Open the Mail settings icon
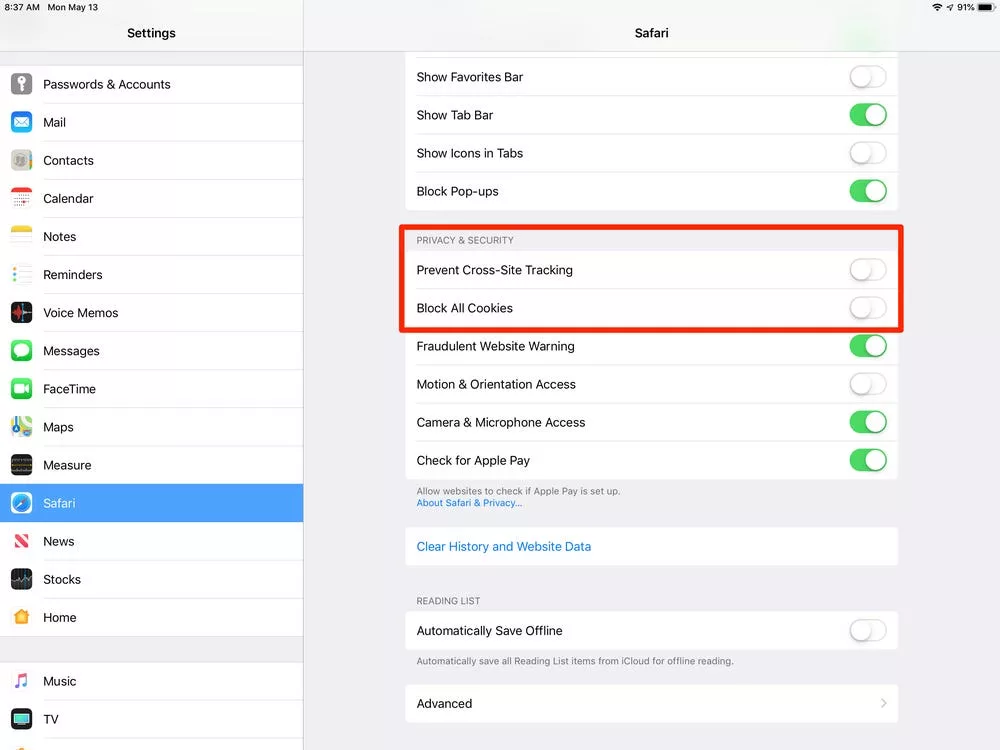Viewport: 1000px width, 750px height. click(20, 122)
